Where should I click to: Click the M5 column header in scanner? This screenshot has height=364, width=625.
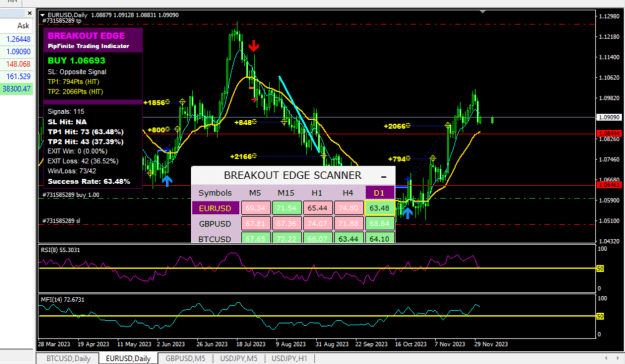coord(255,193)
